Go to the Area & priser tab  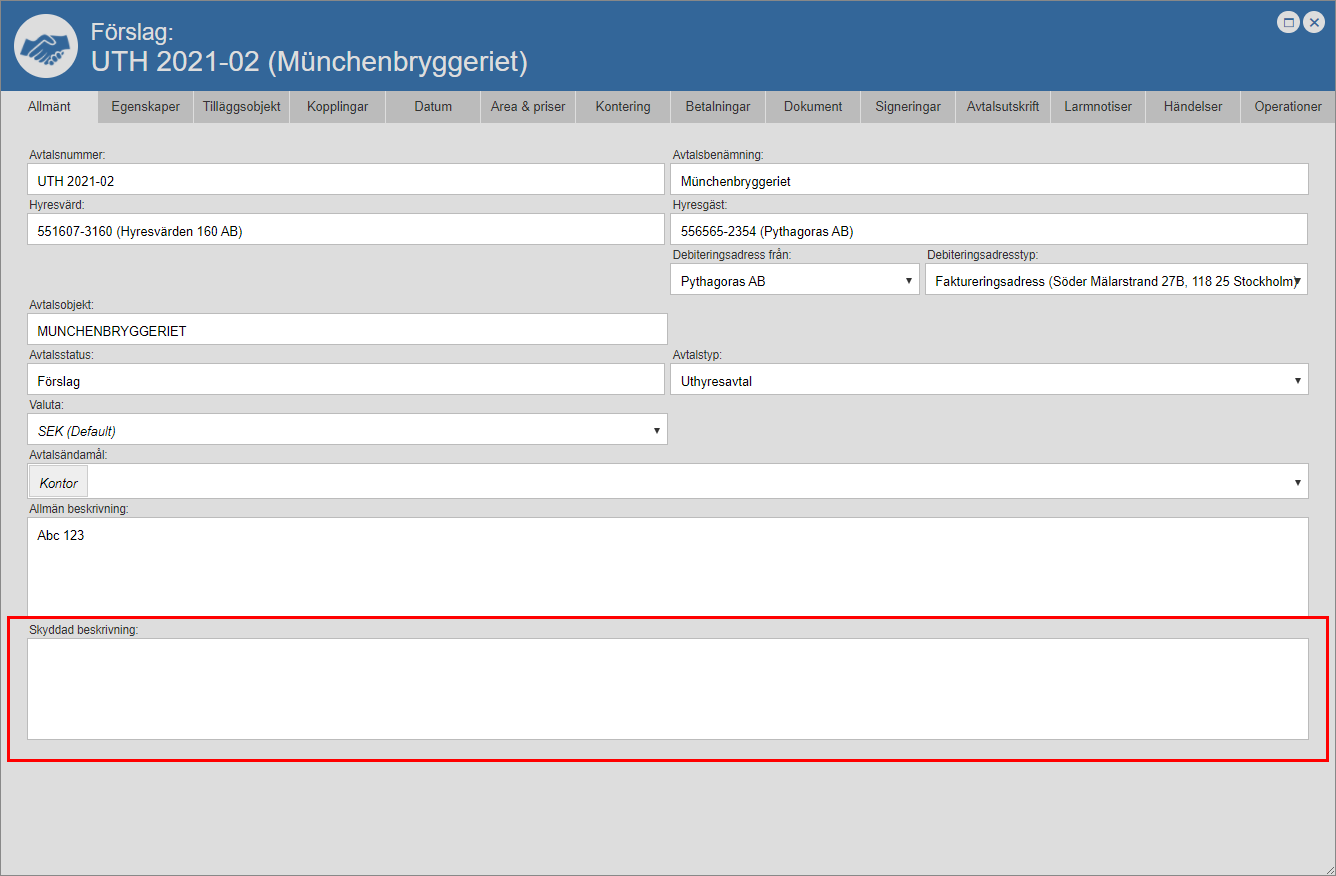527,107
